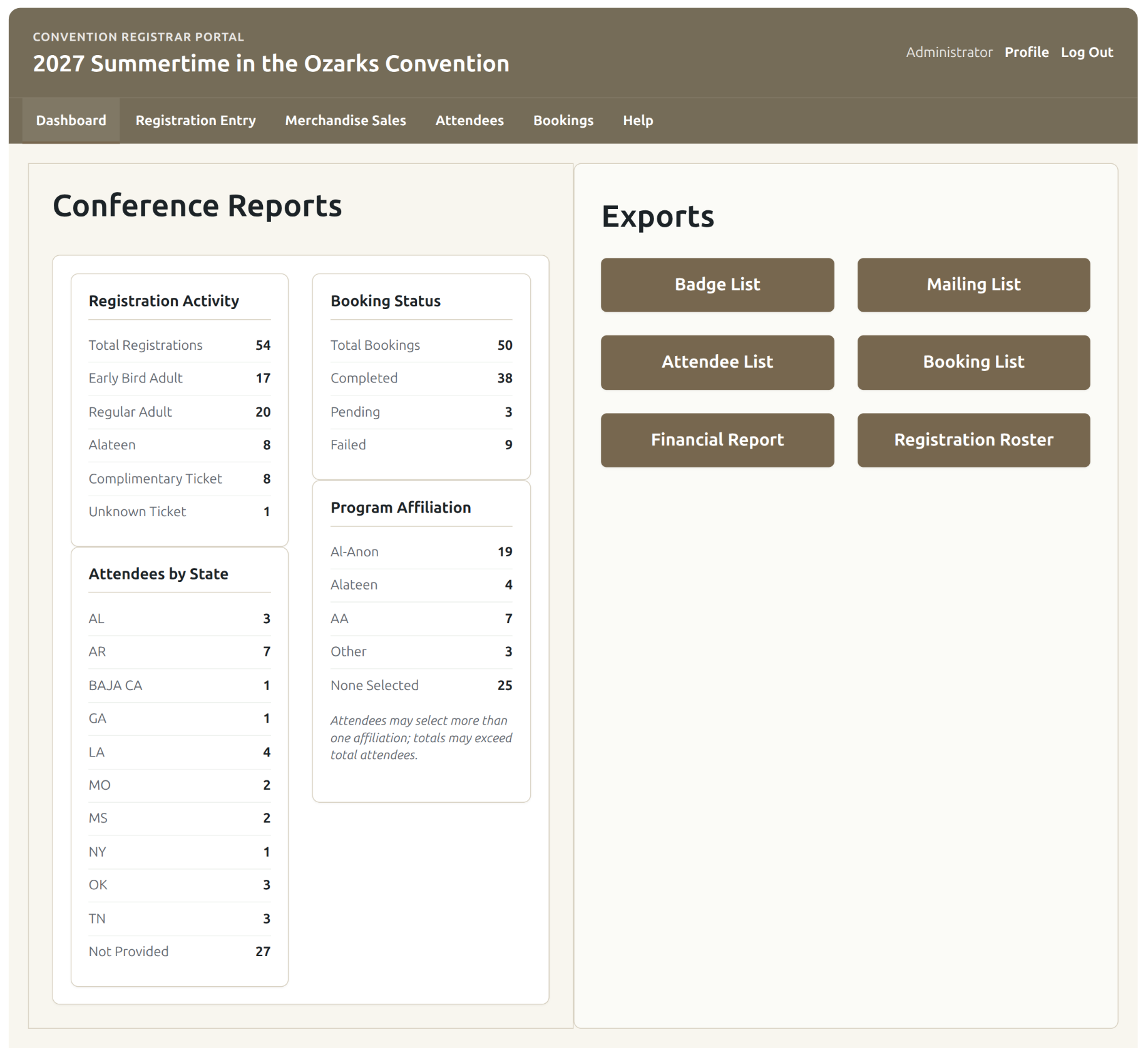Export the Mailing List
The width and height of the screenshot is (1148, 1060).
pos(973,285)
